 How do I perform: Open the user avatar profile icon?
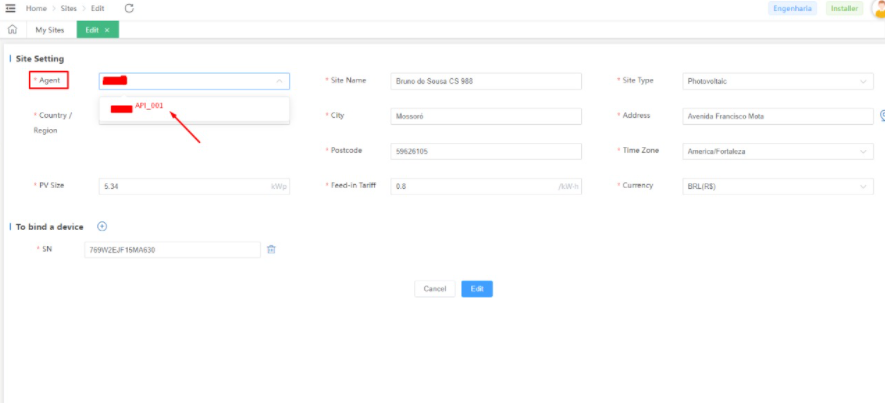[877, 9]
